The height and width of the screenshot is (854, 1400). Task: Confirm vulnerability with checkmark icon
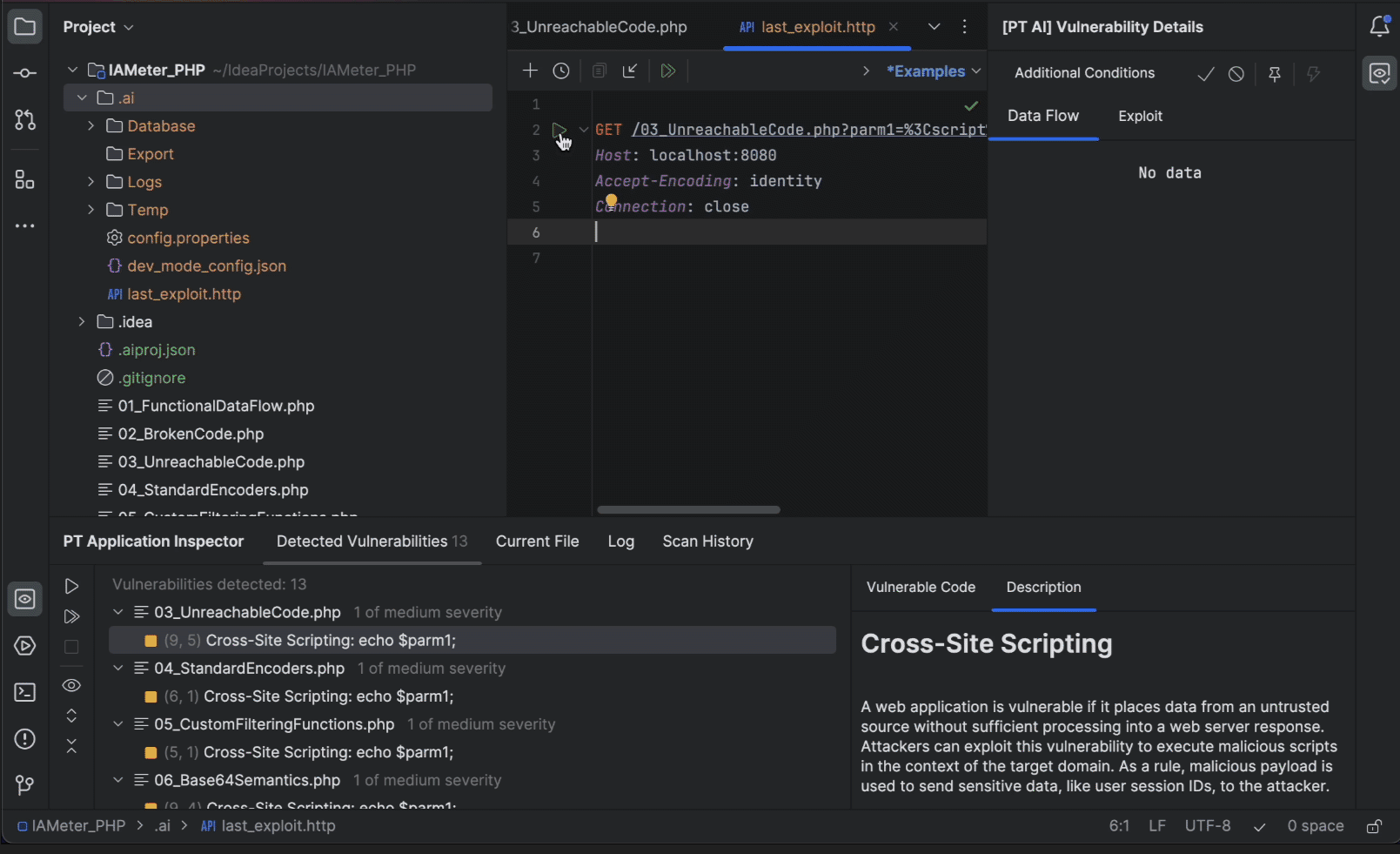pos(1206,74)
